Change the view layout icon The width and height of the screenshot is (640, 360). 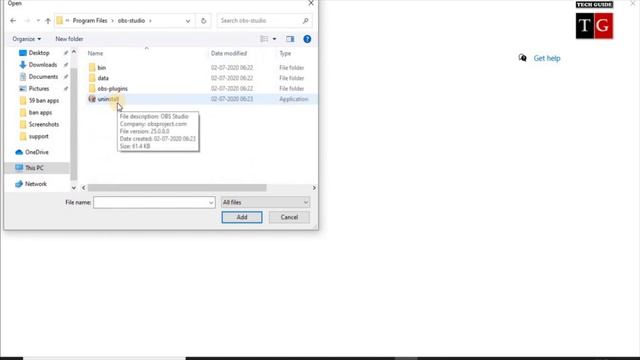(x=264, y=39)
